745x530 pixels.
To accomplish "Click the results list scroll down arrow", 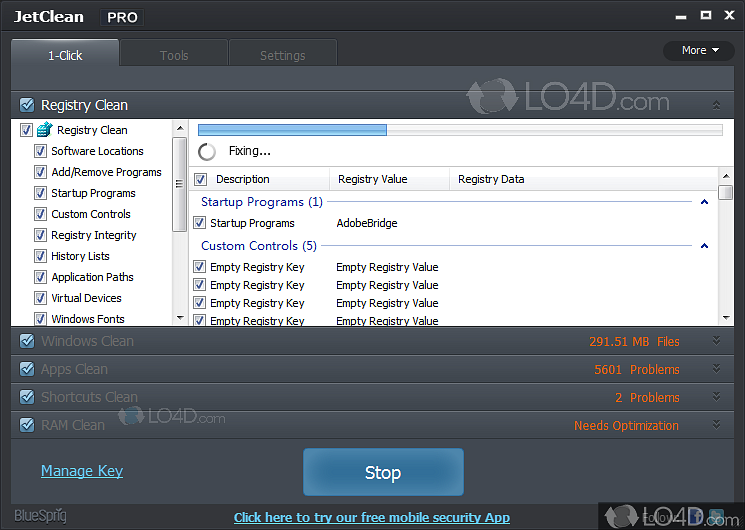I will [x=726, y=317].
